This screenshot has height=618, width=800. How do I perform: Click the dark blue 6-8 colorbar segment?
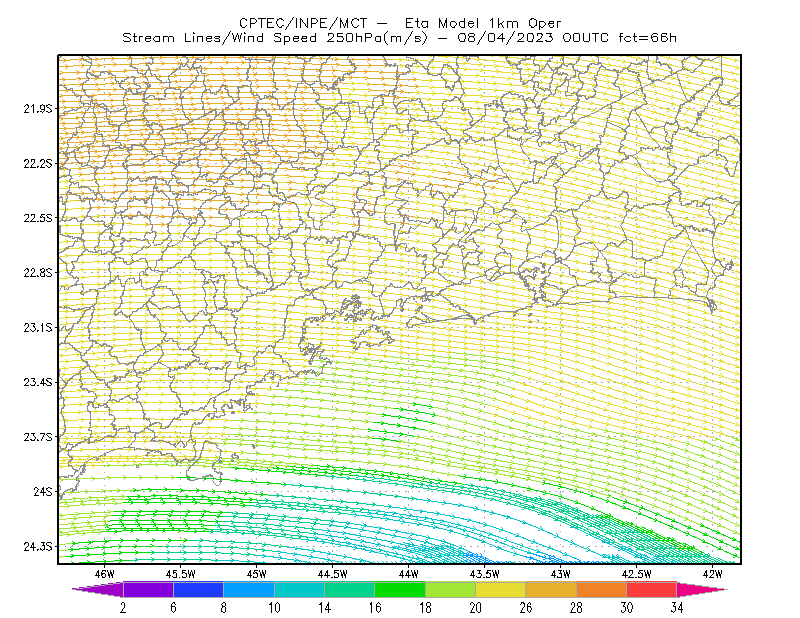pos(198,590)
